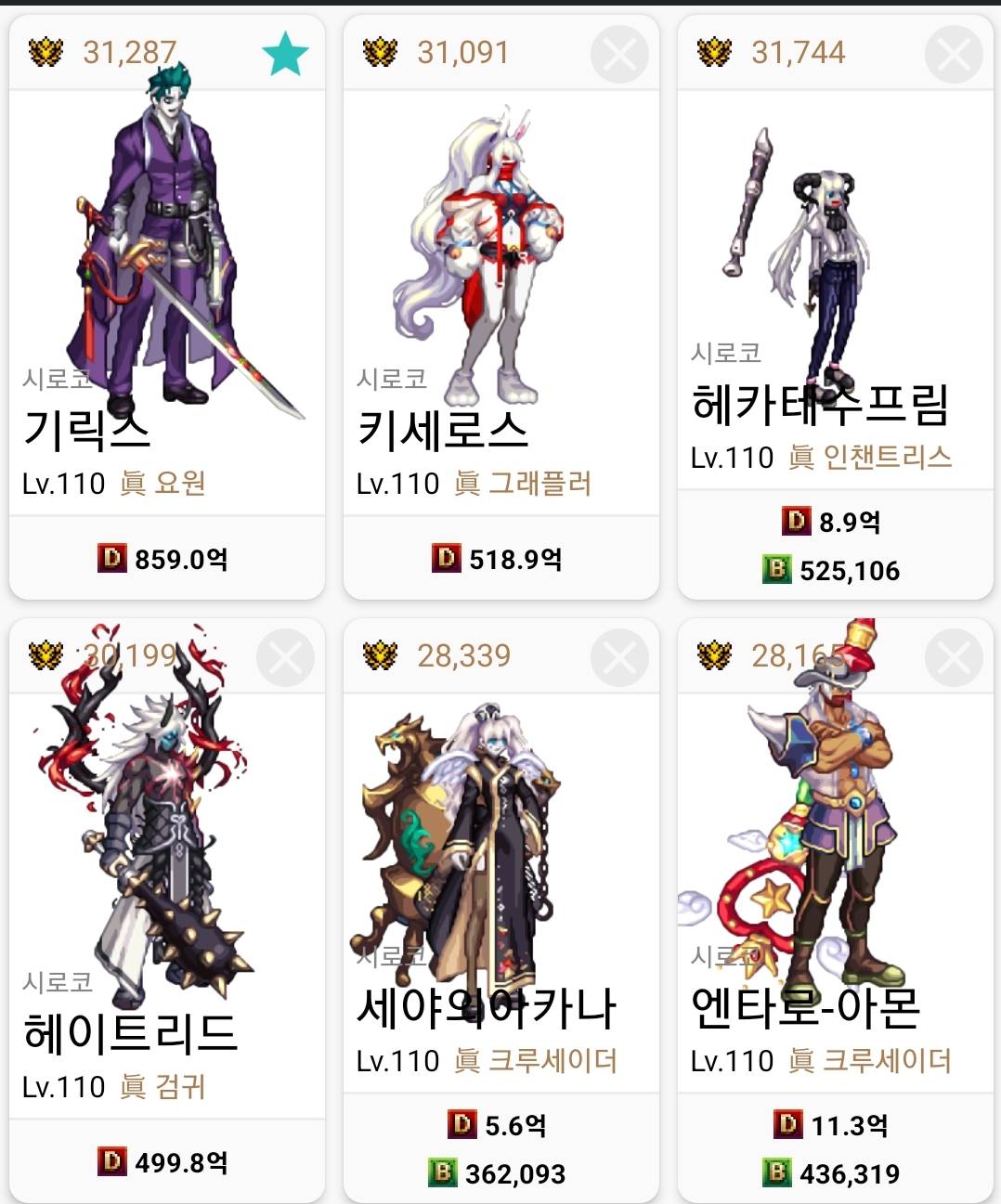The image size is (1001, 1204).
Task: Click the crown icon beside 28,339
Action: pyautogui.click(x=380, y=656)
